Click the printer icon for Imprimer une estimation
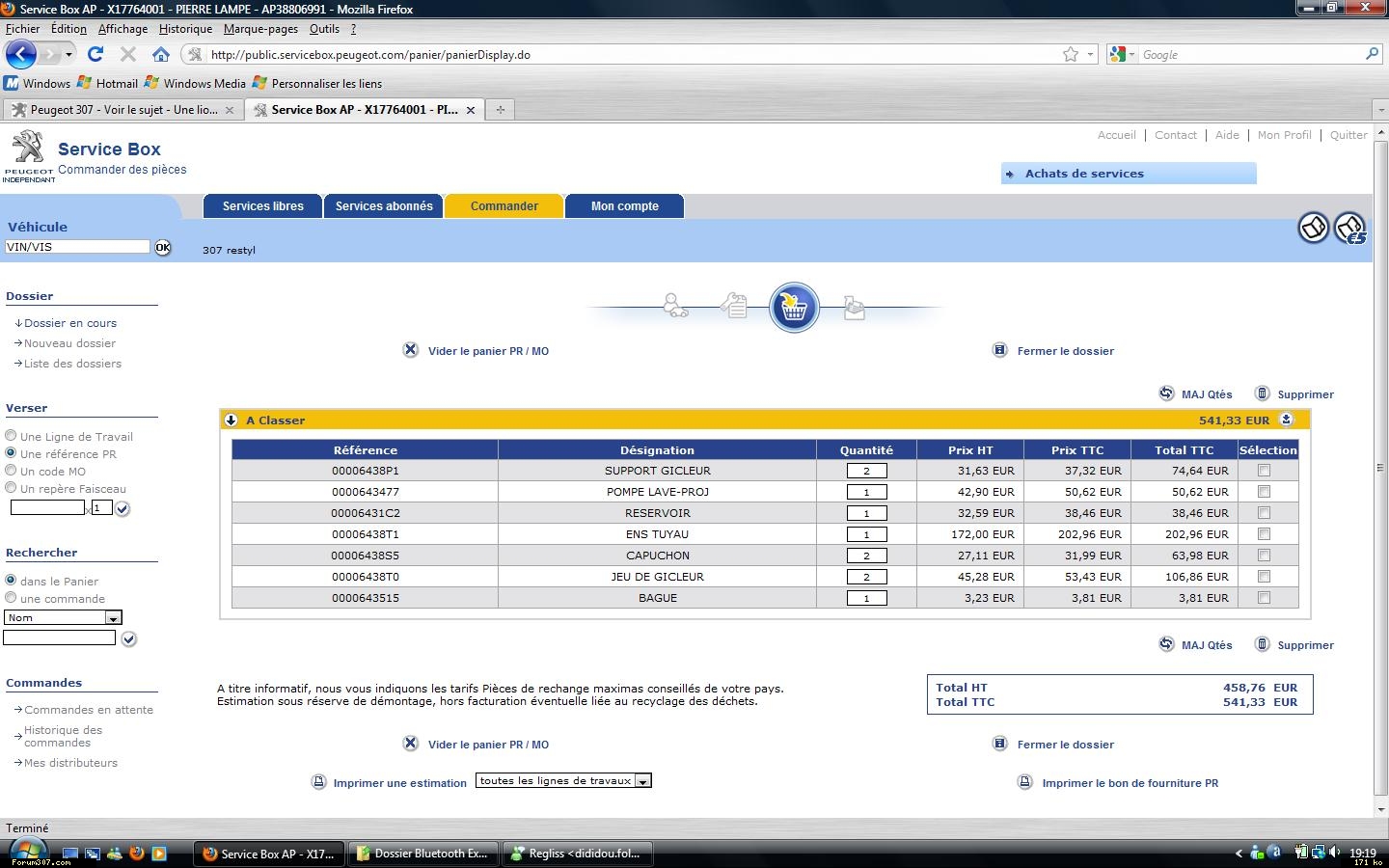 click(319, 782)
